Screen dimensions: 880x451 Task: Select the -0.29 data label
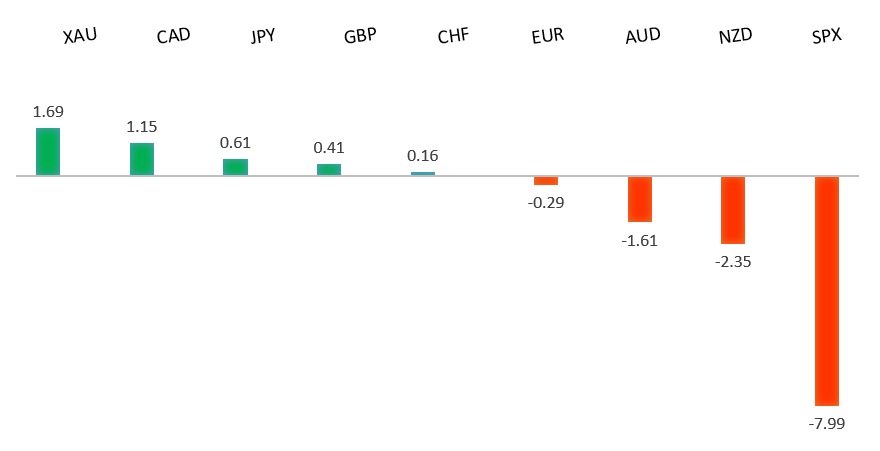coord(546,203)
